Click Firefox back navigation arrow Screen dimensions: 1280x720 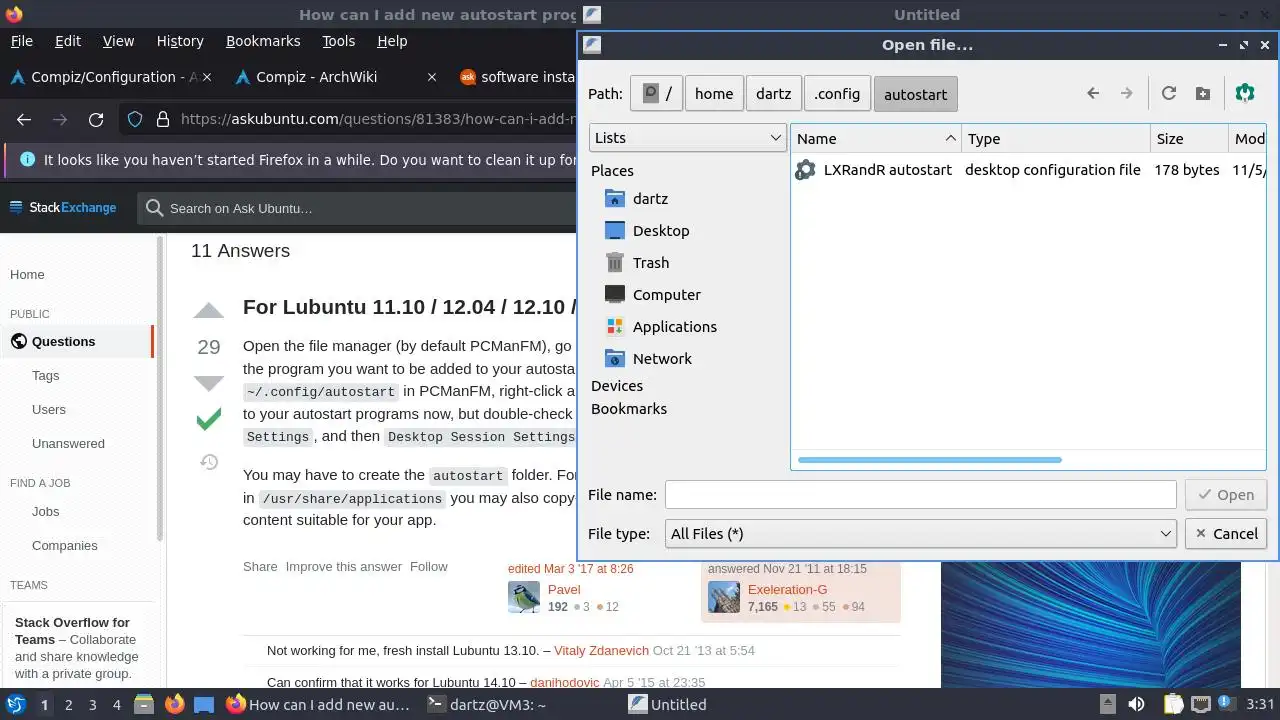(24, 119)
